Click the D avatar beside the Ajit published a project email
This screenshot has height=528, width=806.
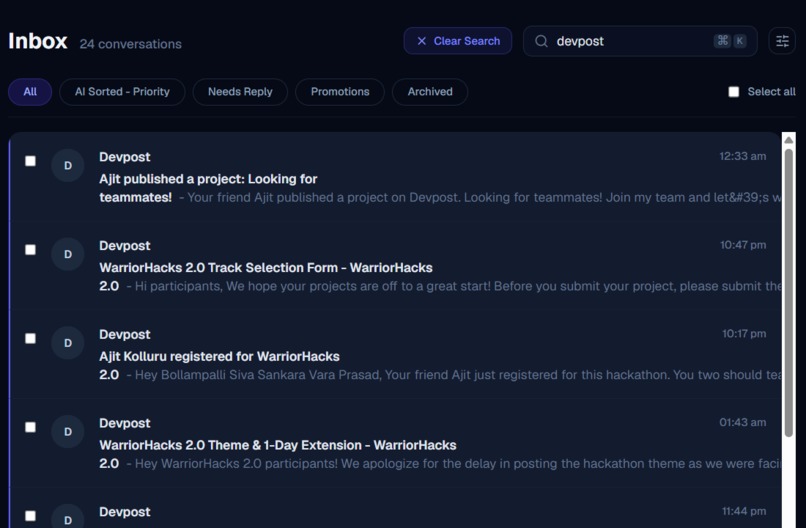[x=68, y=166]
